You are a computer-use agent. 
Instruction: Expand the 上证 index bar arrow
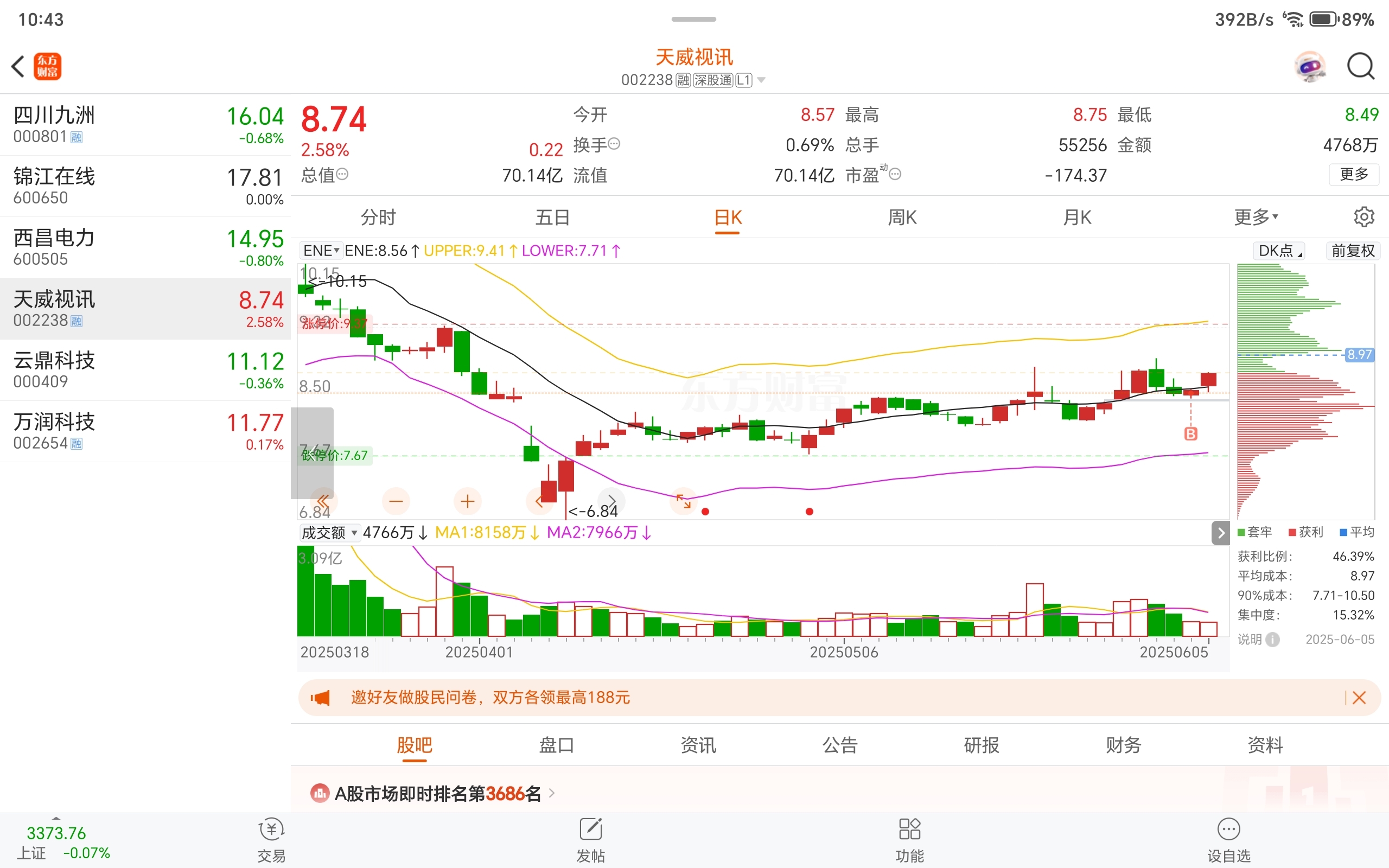point(56,817)
